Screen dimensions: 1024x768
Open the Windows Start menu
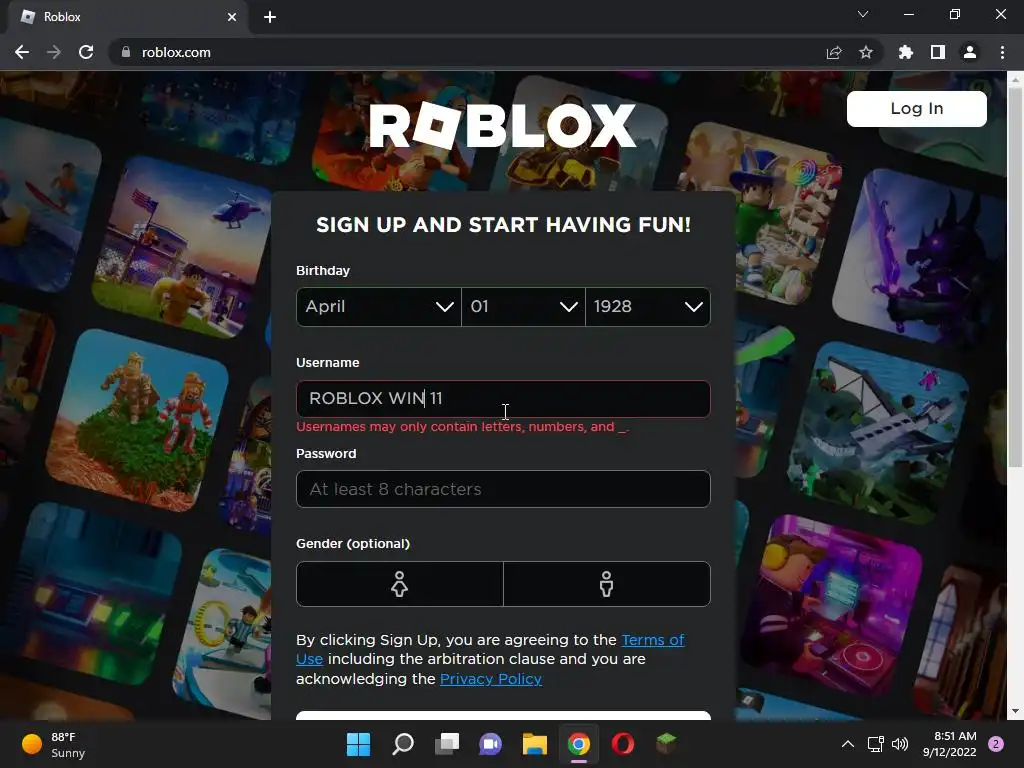358,744
